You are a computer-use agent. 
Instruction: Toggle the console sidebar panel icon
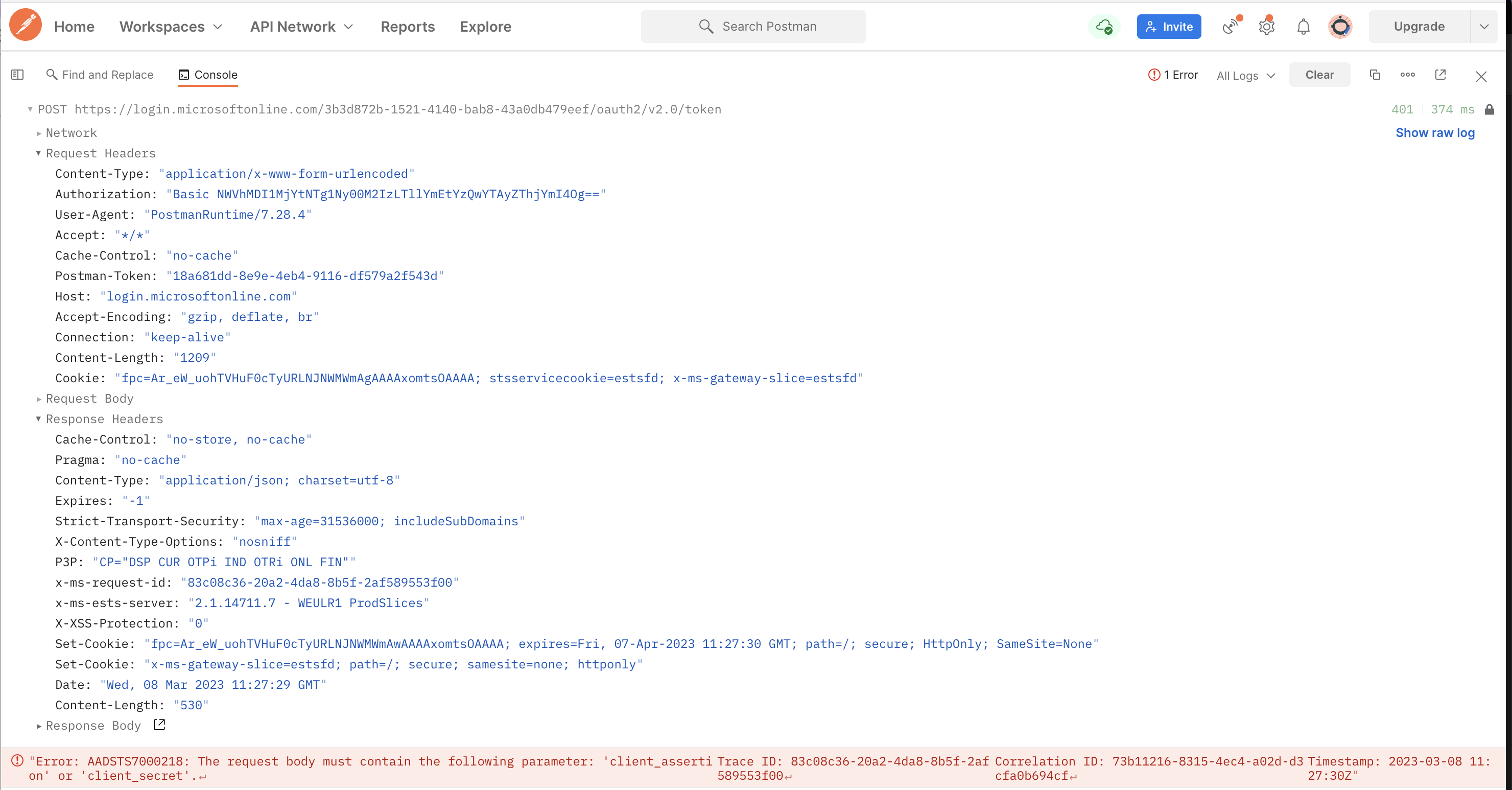17,75
